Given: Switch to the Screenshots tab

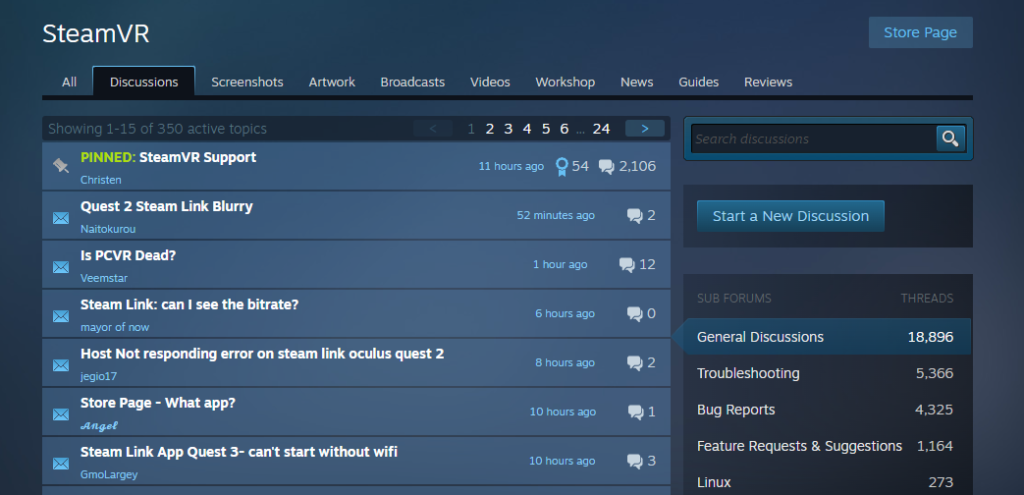Looking at the screenshot, I should click(247, 82).
